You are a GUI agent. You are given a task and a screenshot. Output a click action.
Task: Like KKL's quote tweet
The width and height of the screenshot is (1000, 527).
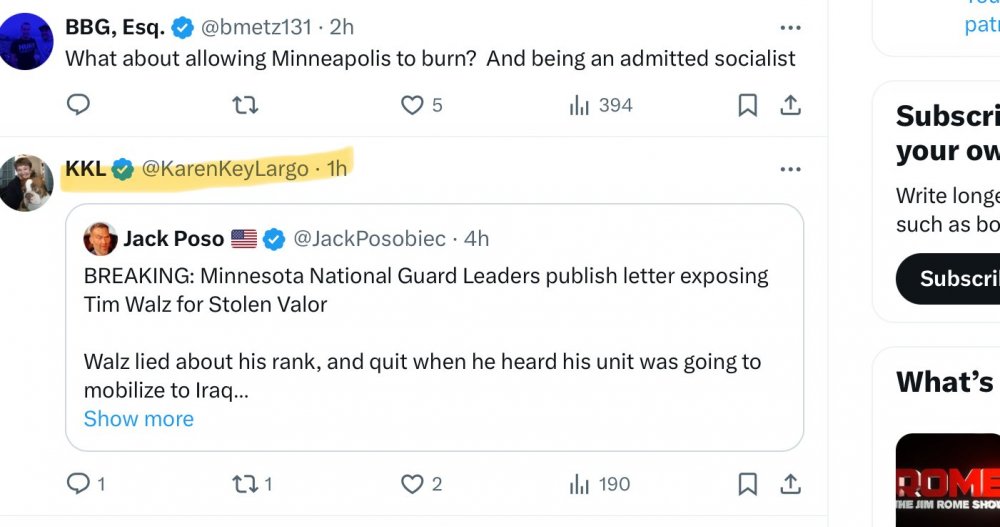[412, 485]
